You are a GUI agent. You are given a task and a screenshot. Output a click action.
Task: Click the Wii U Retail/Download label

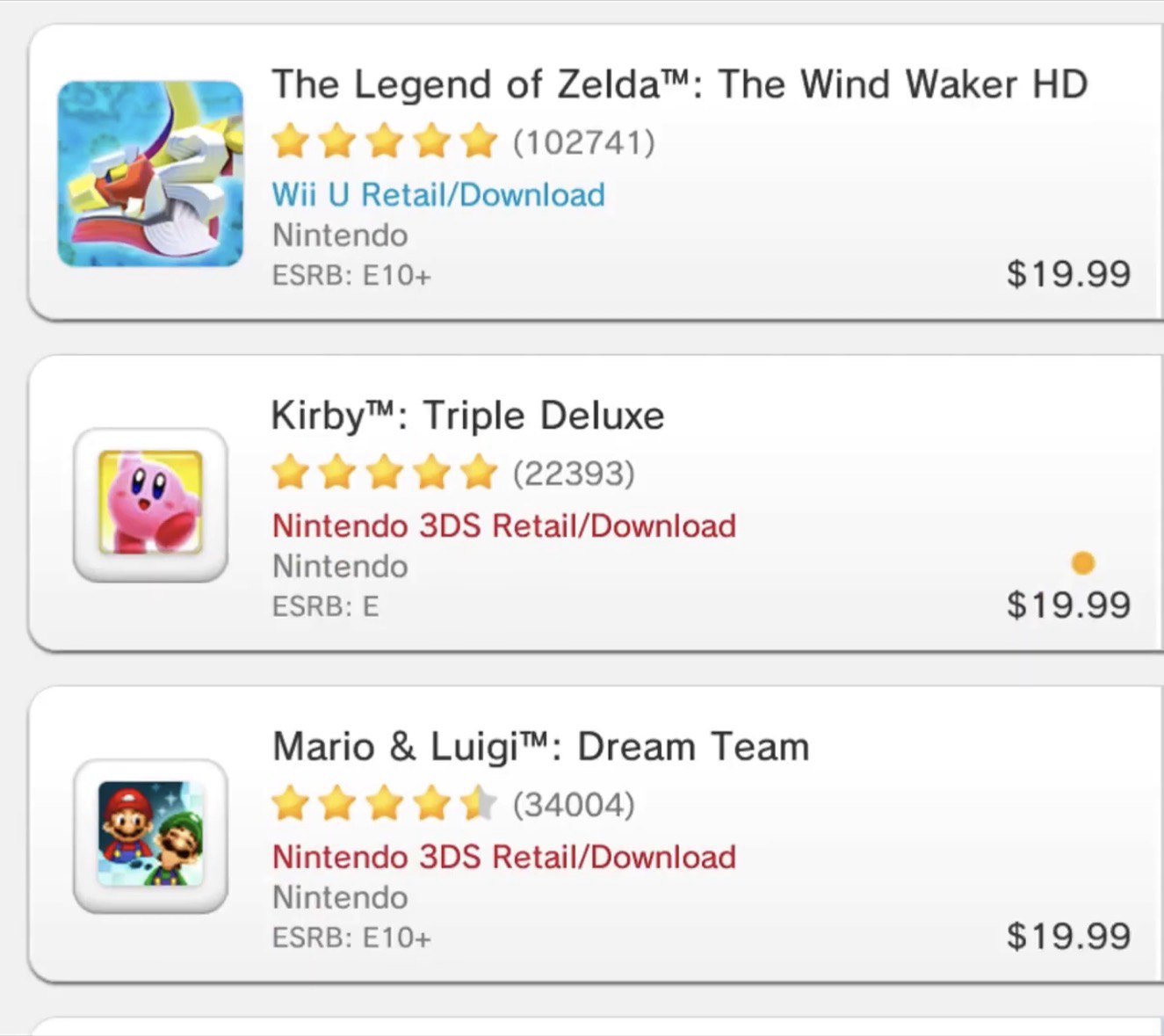pyautogui.click(x=438, y=194)
